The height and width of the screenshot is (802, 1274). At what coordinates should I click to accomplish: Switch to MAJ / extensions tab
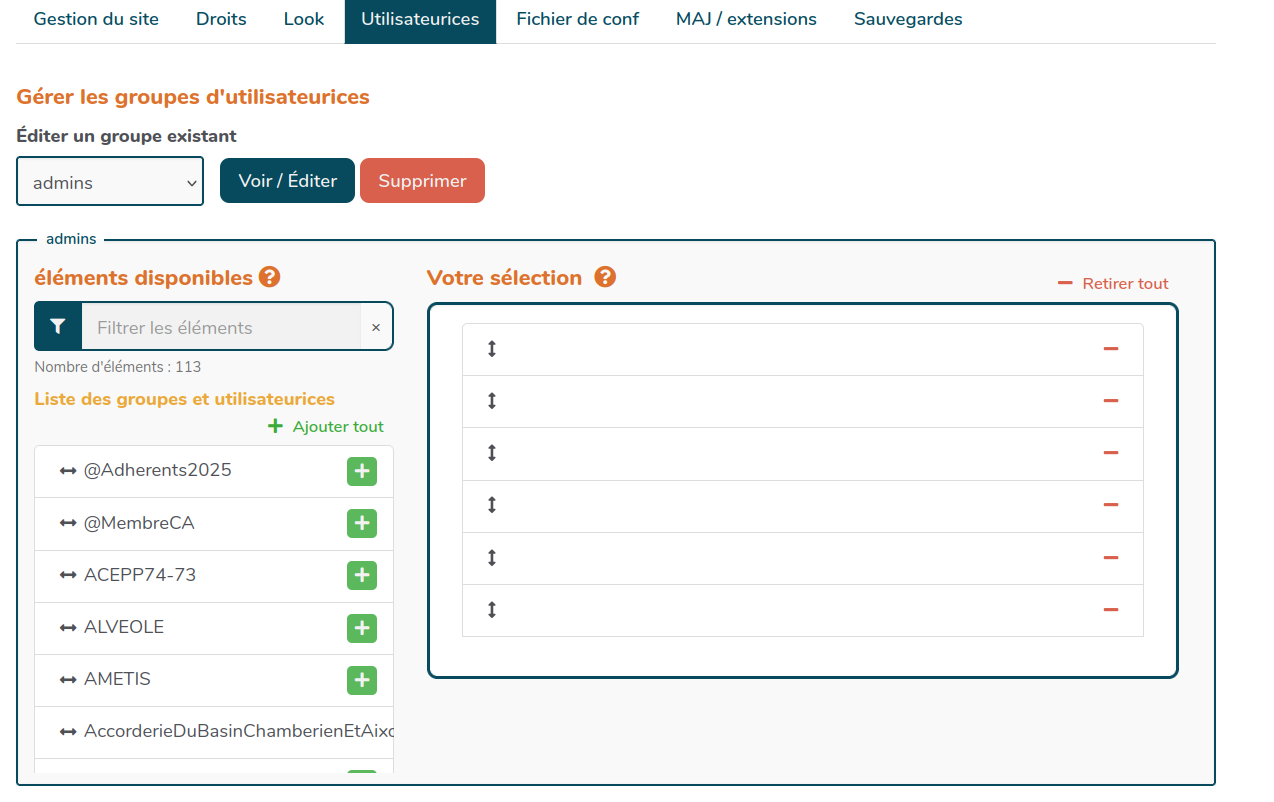point(746,20)
